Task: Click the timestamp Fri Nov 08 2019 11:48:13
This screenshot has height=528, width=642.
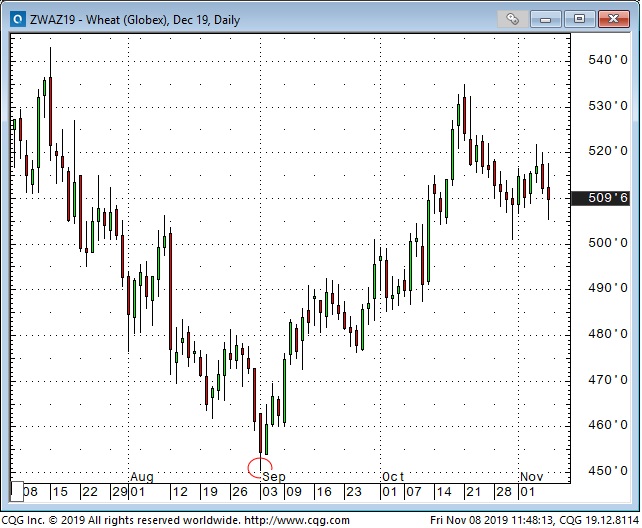Action: [492, 520]
